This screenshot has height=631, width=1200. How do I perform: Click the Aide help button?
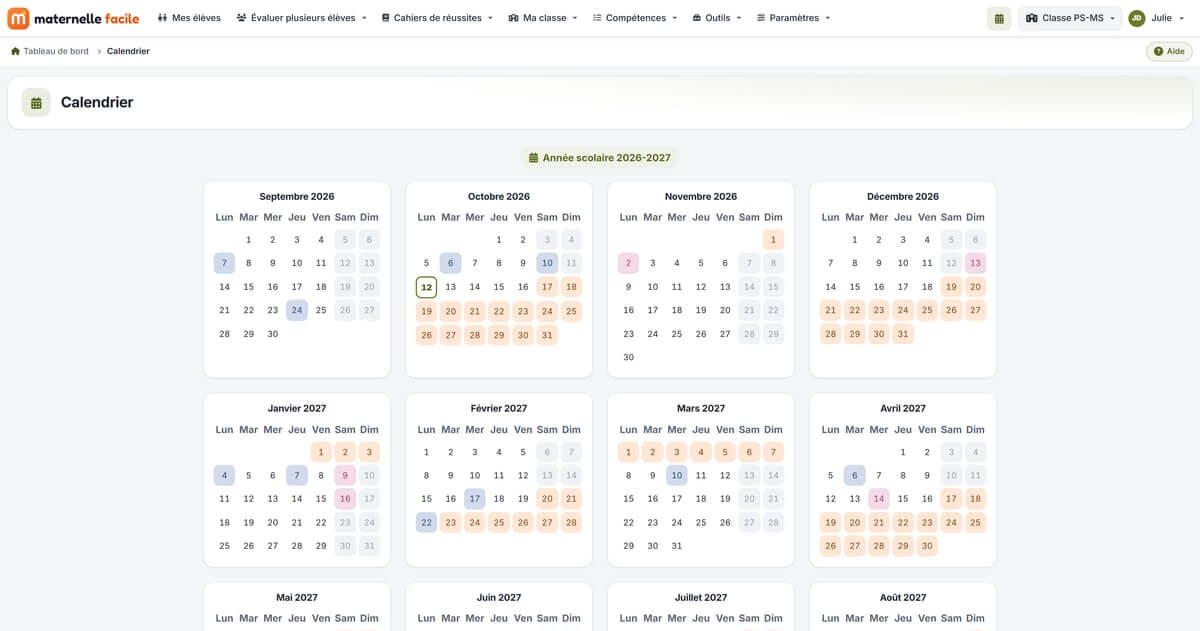click(1169, 51)
